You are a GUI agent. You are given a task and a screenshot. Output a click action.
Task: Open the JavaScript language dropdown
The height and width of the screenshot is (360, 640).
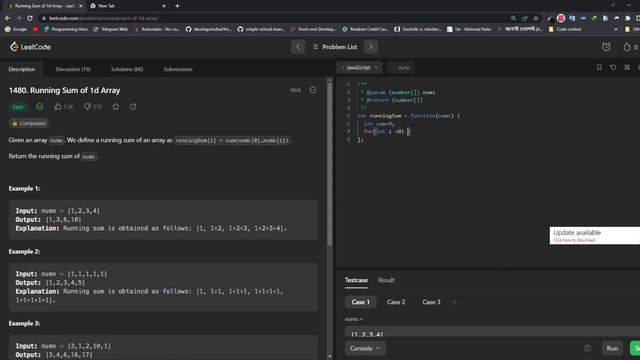[360, 68]
